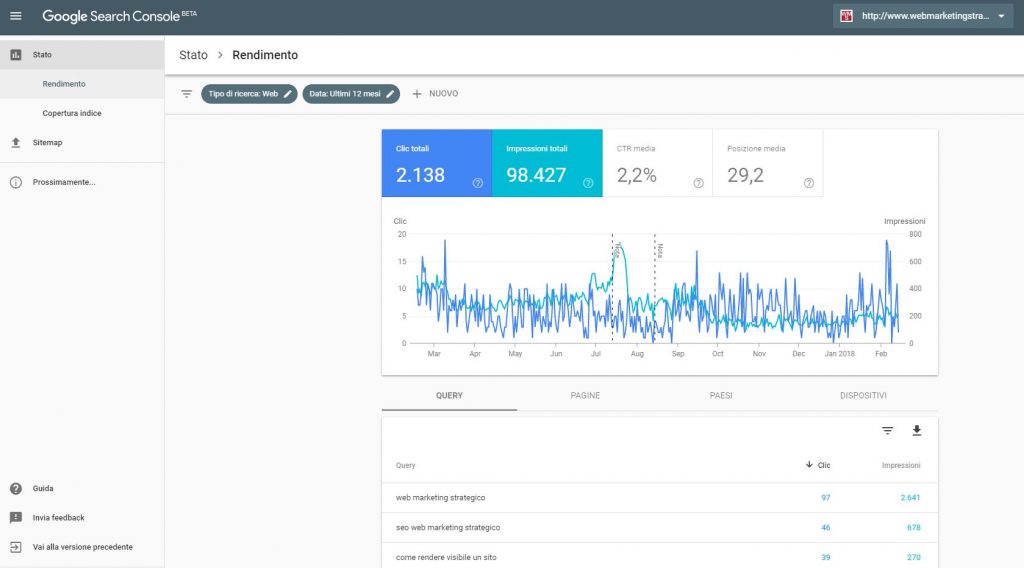Screen dimensions: 1024x568
Task: Toggle the Impressioni totali metric card
Action: 546,163
